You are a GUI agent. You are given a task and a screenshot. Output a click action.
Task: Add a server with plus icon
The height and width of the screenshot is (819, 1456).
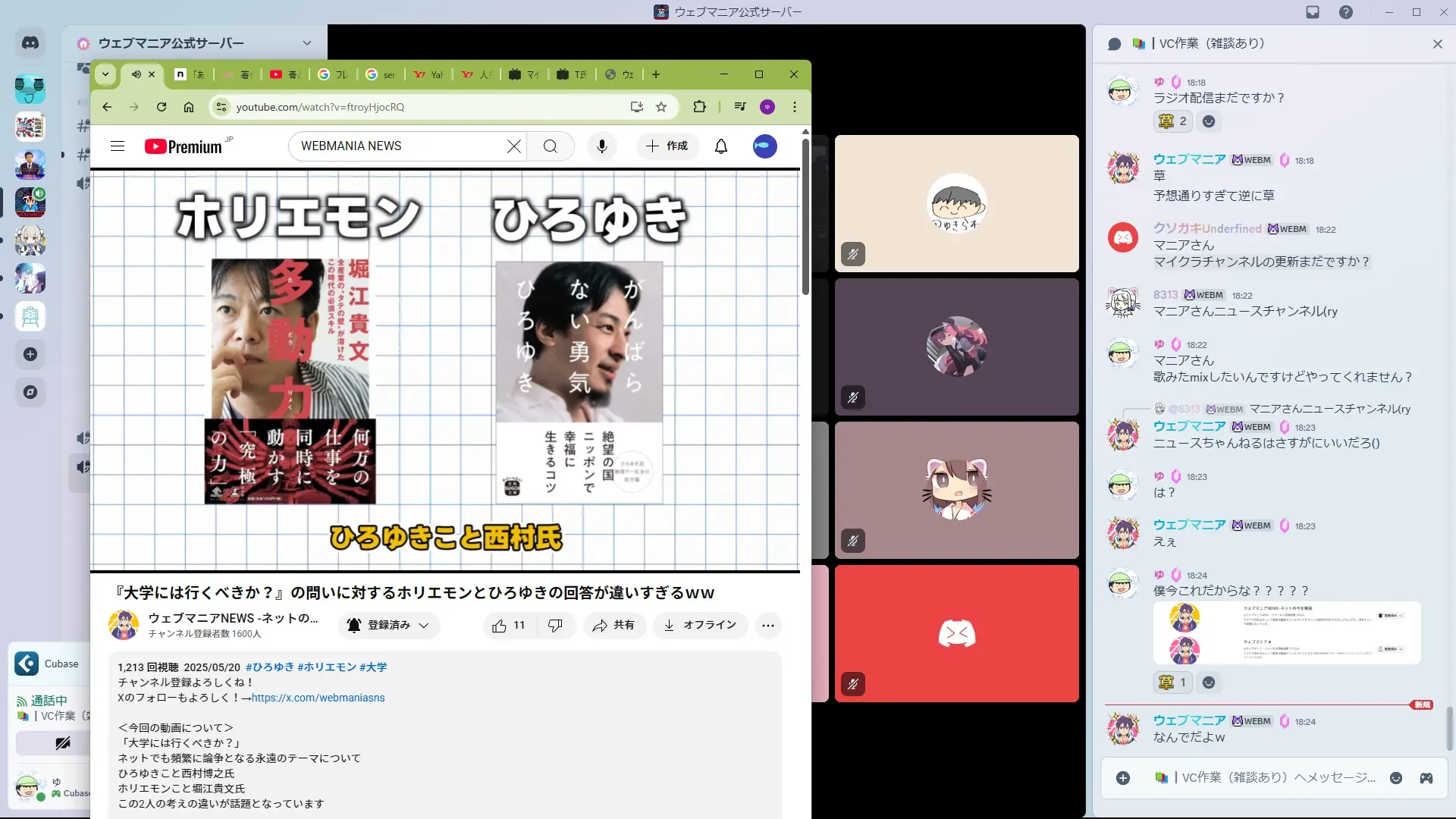click(30, 354)
